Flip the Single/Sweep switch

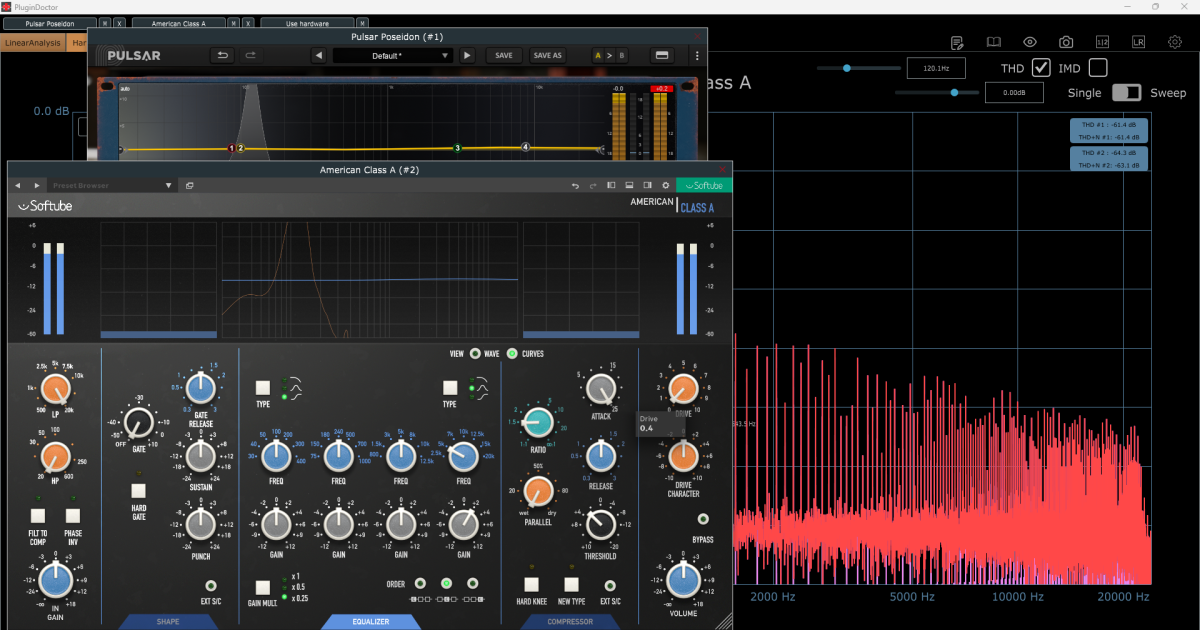(1127, 92)
